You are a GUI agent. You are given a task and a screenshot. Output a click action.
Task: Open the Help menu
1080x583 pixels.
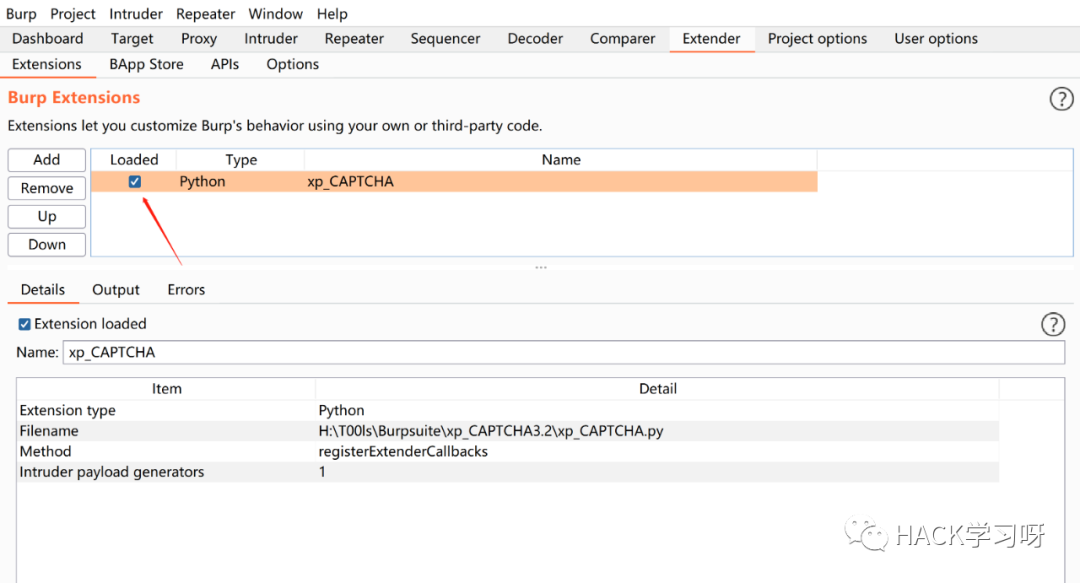coord(332,14)
